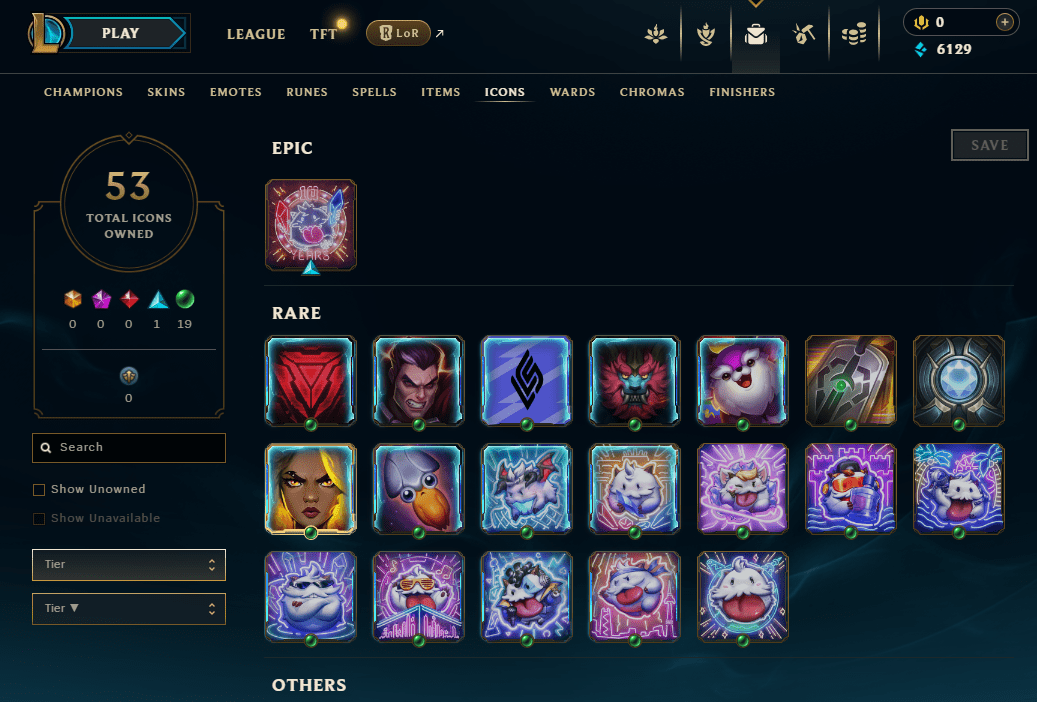This screenshot has width=1037, height=702.
Task: Select the red Project emblem icon
Action: 311,380
